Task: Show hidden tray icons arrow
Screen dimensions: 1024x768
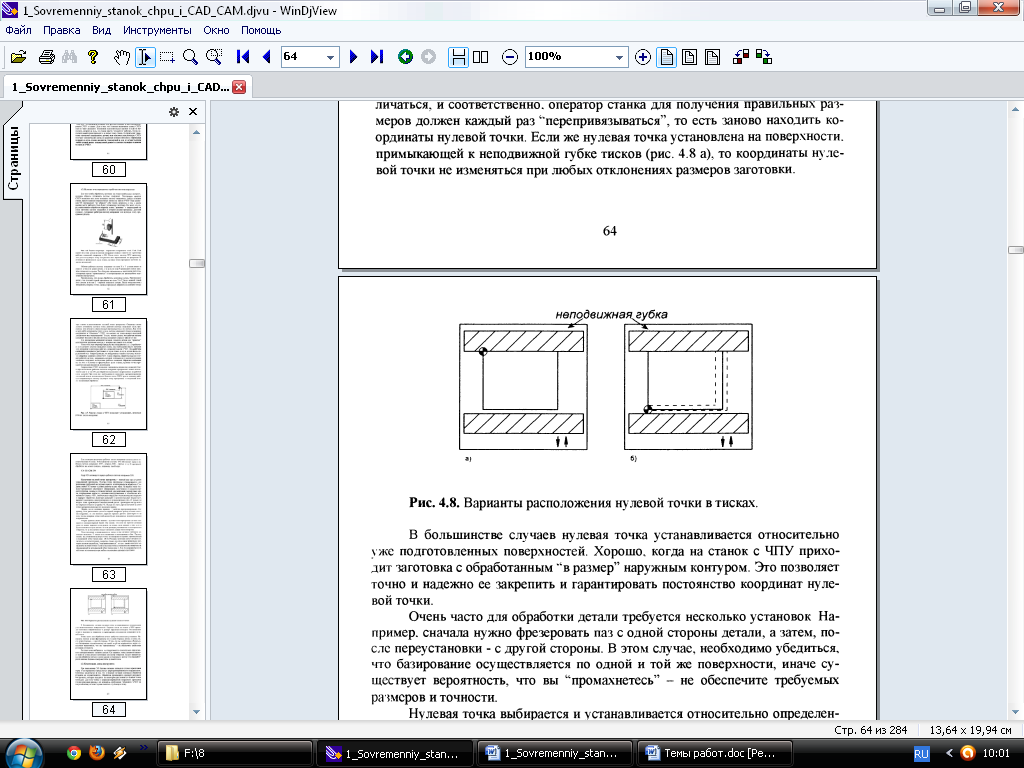Action: (x=949, y=754)
